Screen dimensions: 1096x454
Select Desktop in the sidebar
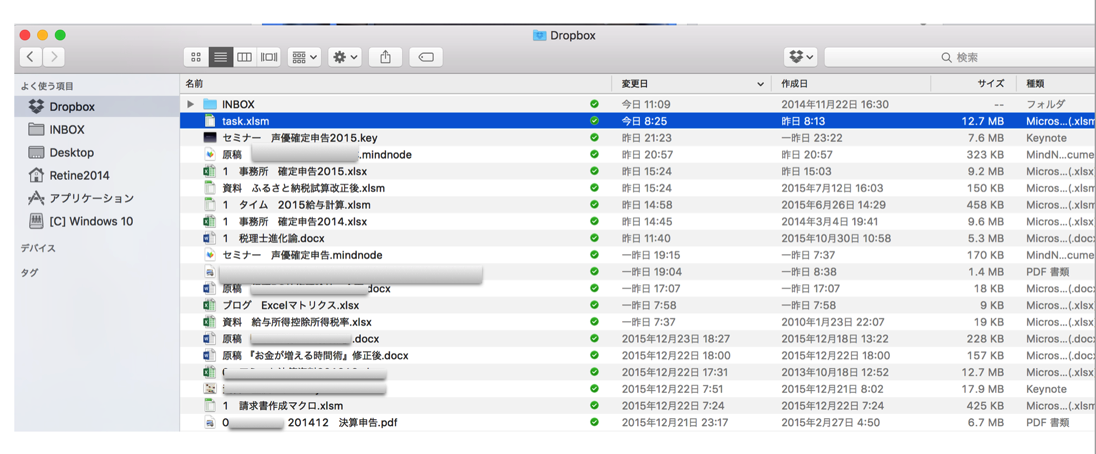click(x=97, y=152)
